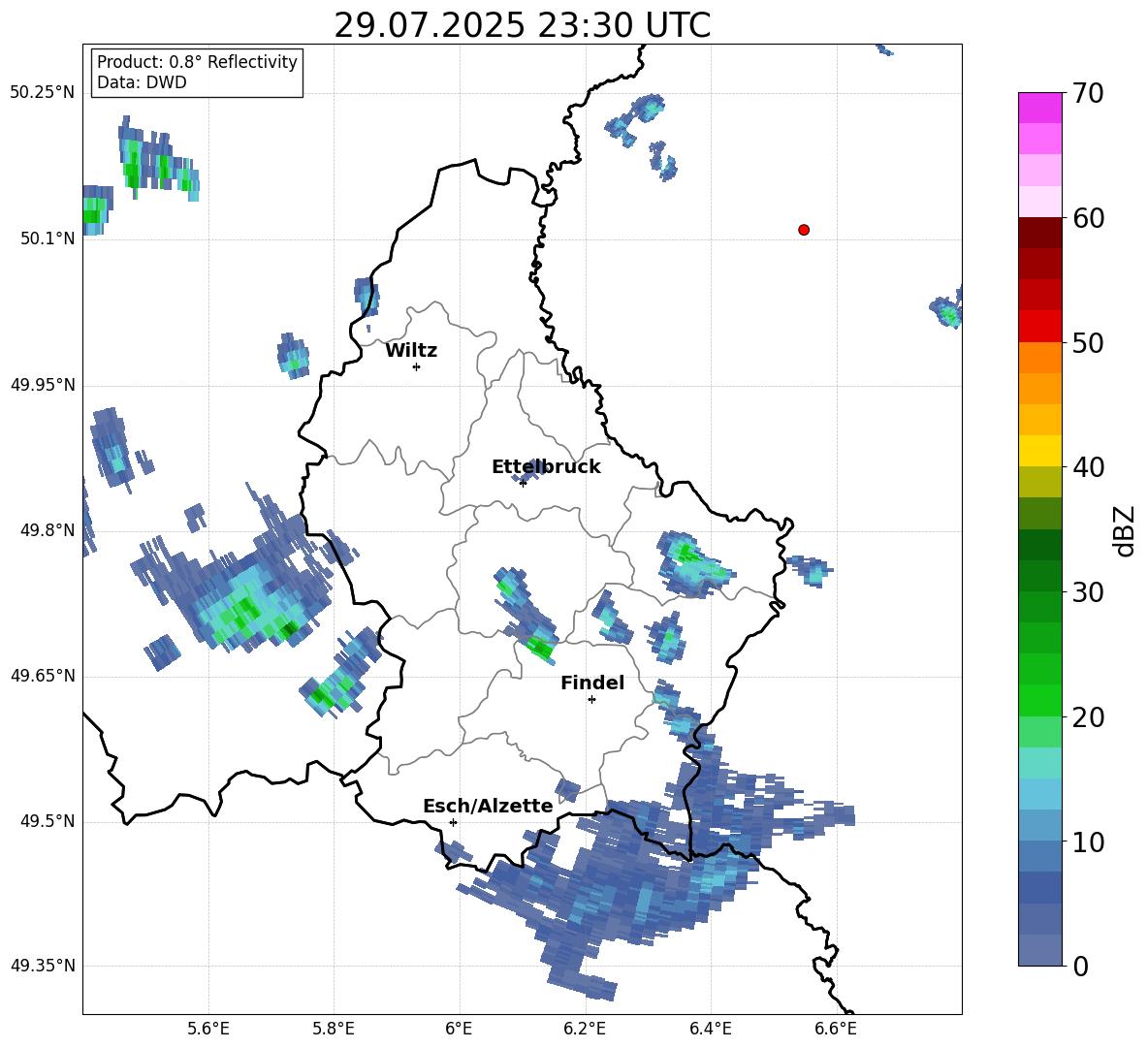
Task: Pick the dark red swatch just below 60
Action: coord(1039,233)
